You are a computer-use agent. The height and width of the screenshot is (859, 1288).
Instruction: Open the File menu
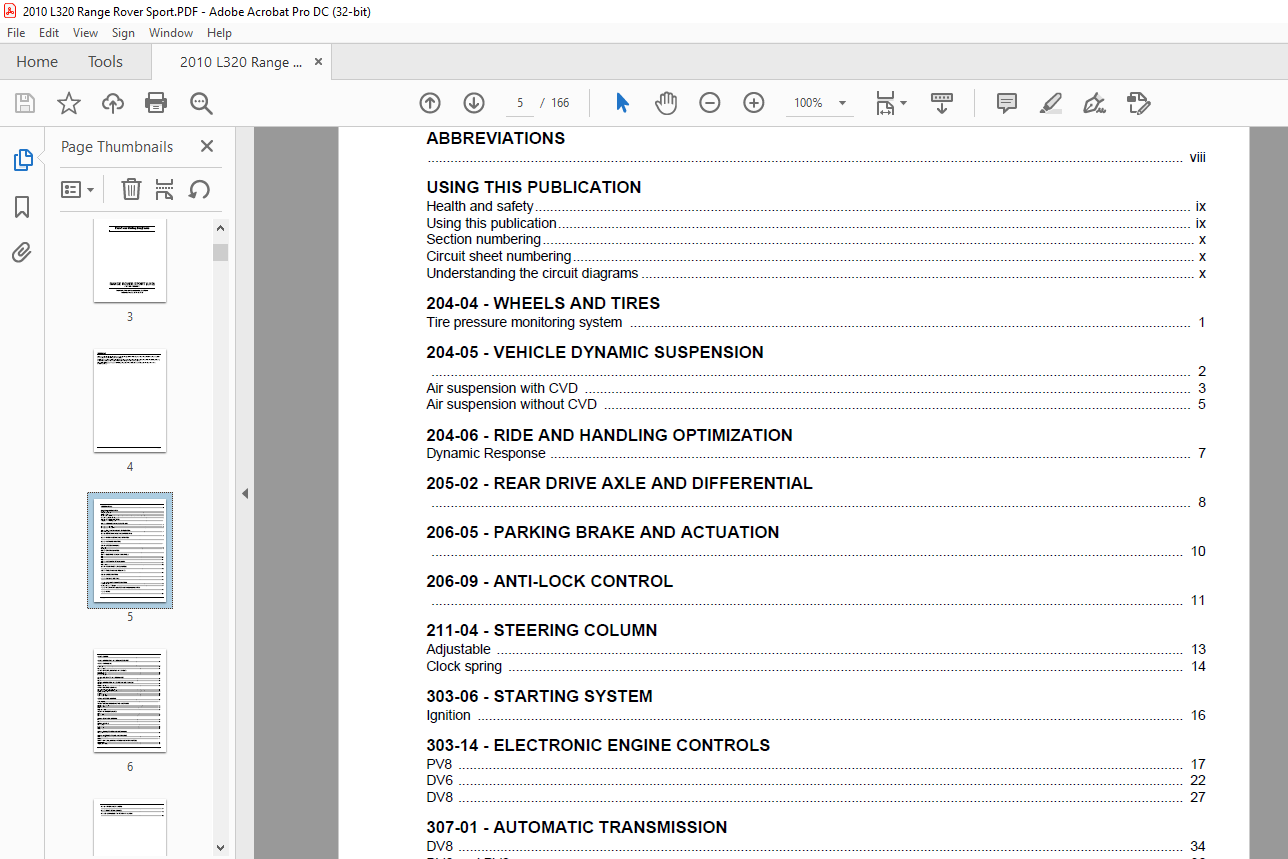[x=16, y=33]
